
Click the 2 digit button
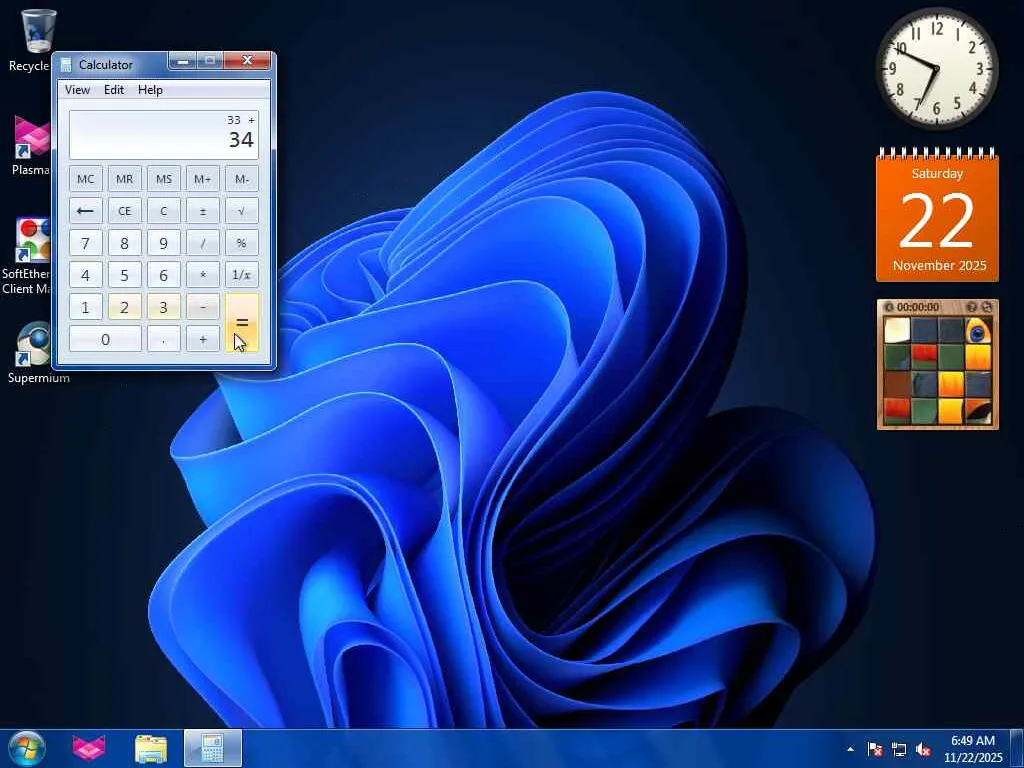tap(125, 307)
